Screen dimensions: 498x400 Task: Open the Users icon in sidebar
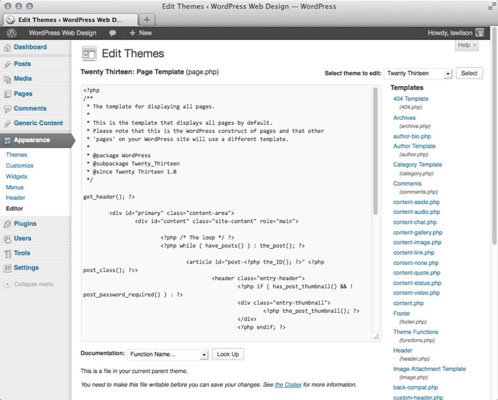pos(7,239)
